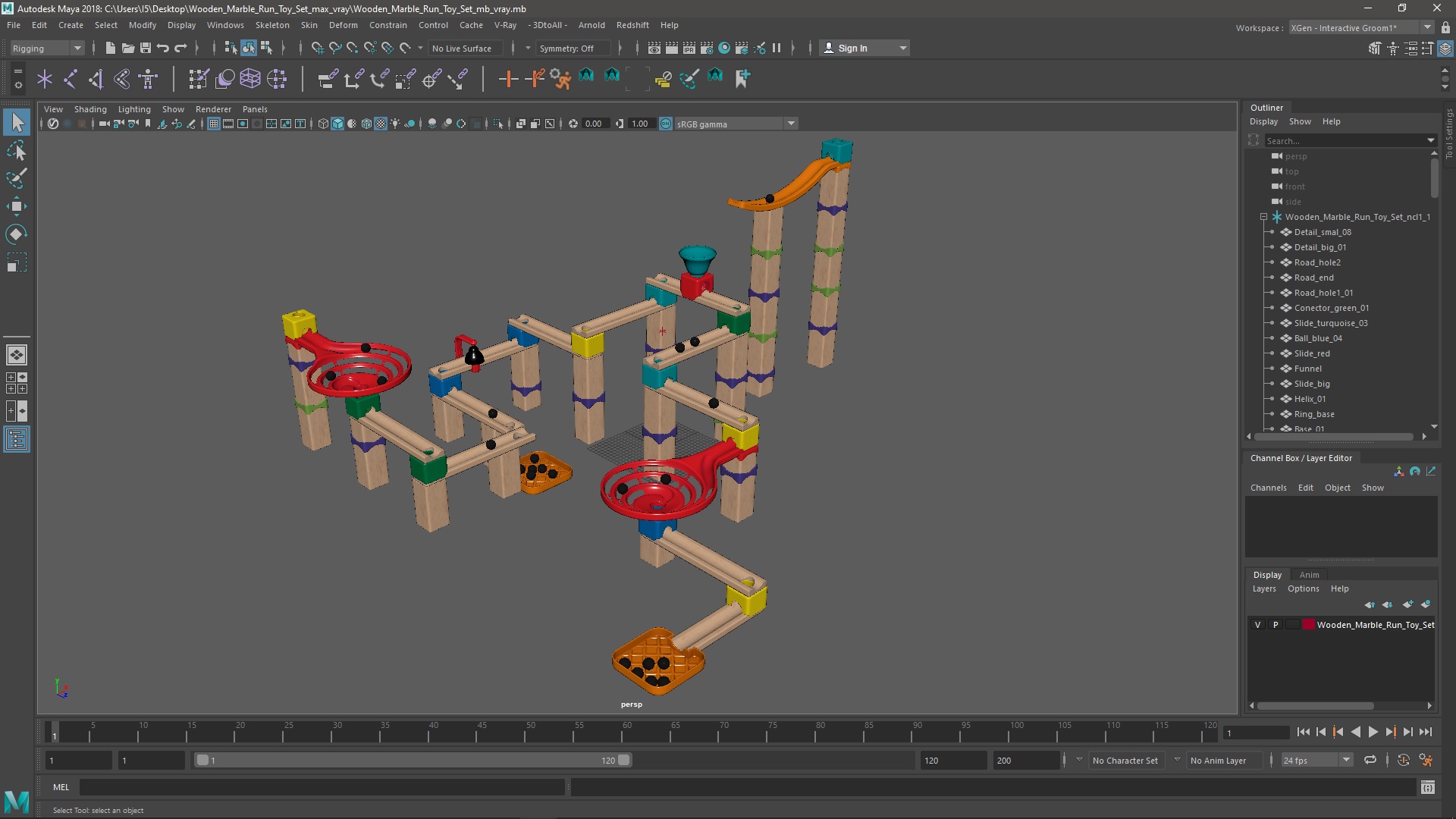This screenshot has width=1456, height=819.
Task: Open the Skeleton menu
Action: [272, 25]
